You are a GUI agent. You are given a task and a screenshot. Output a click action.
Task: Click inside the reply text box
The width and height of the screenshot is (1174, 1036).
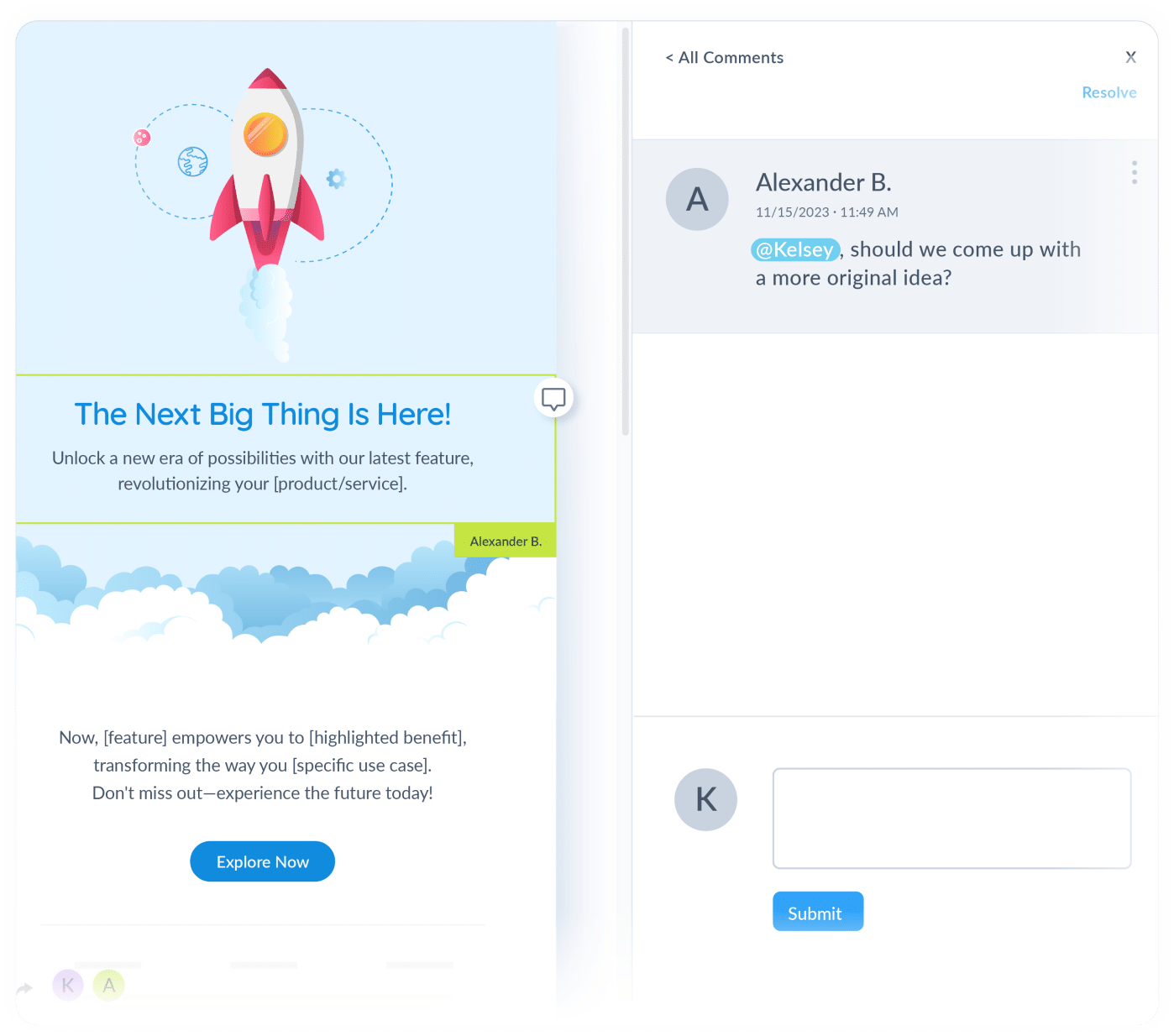pyautogui.click(x=952, y=819)
